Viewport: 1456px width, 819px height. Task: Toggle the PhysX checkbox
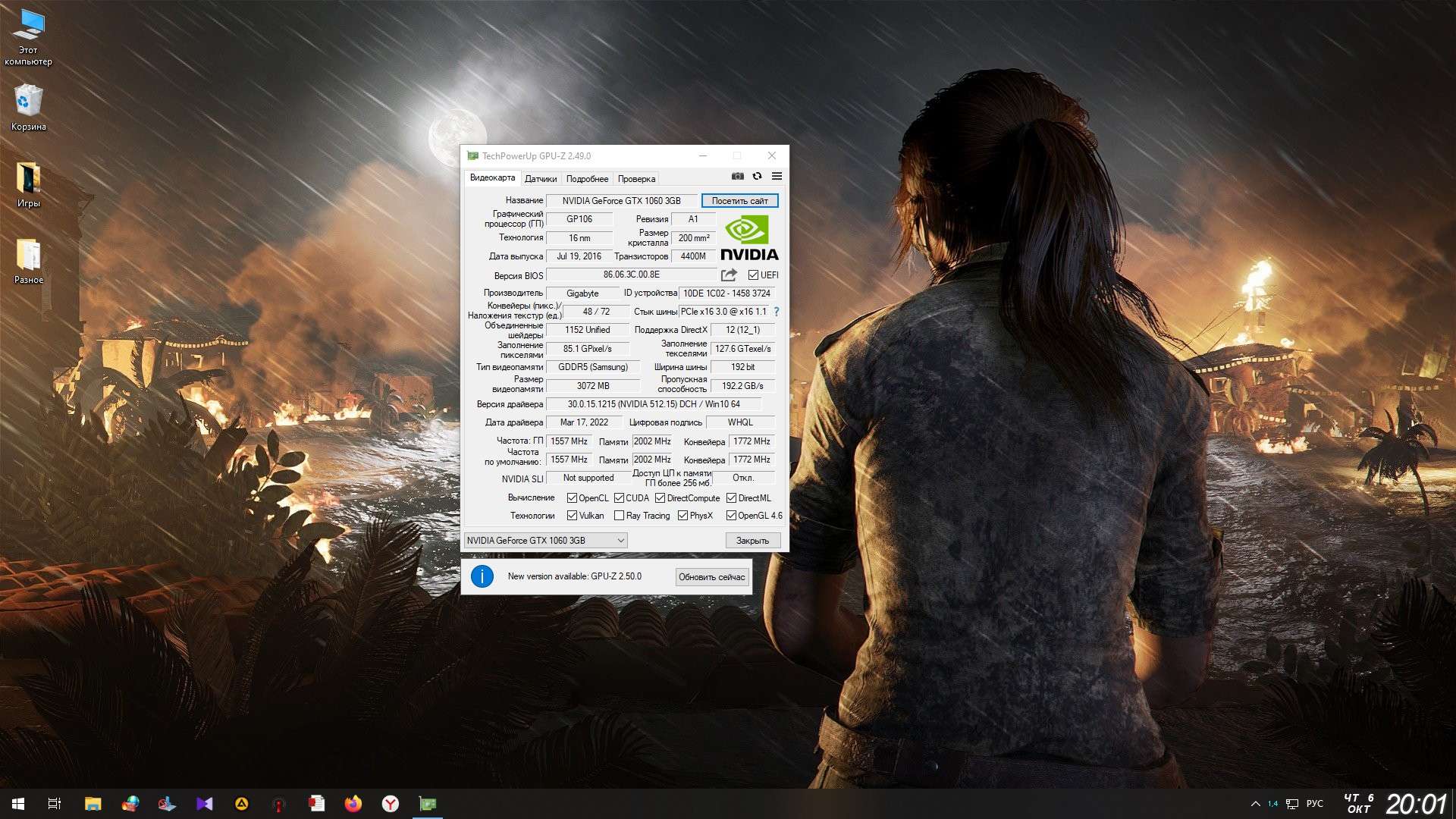pos(682,516)
